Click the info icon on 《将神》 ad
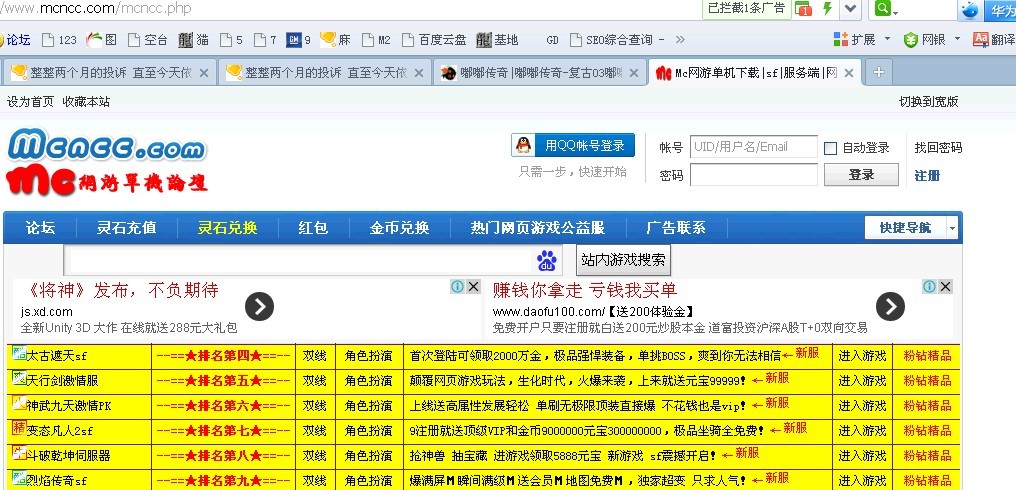This screenshot has width=1016, height=490. 457,286
